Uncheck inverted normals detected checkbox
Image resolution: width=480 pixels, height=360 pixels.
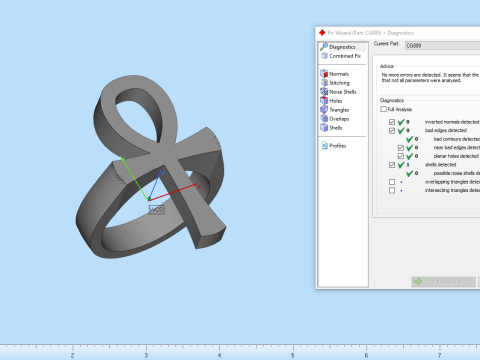[392, 122]
